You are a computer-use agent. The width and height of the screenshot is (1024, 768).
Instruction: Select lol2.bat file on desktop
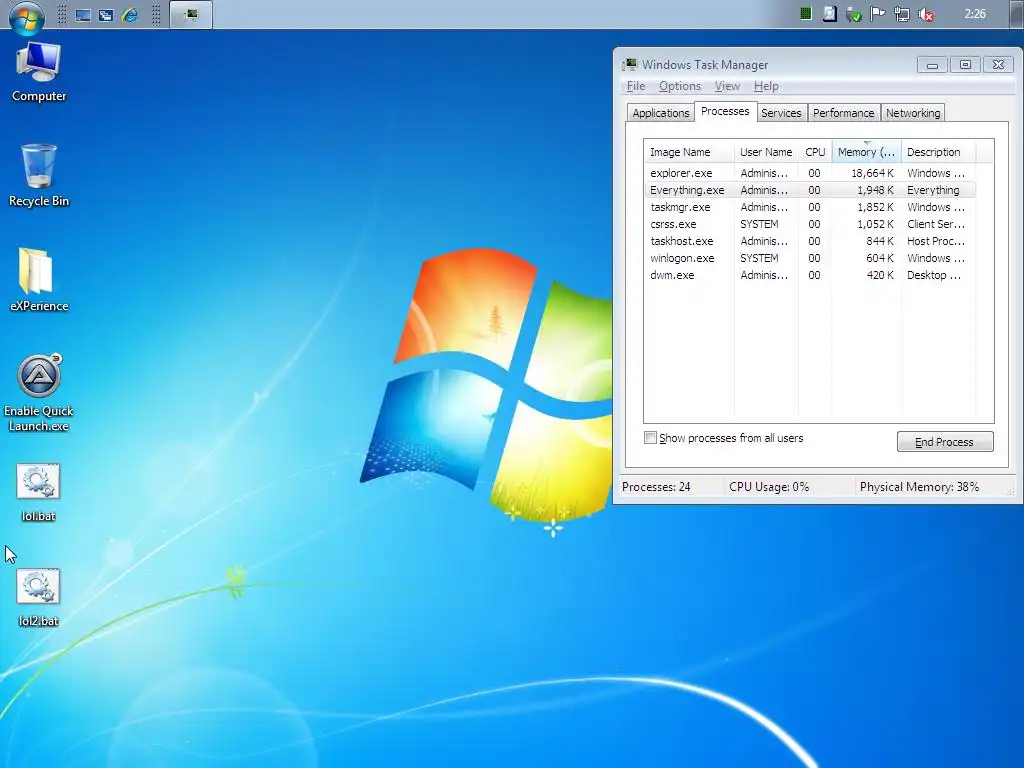point(38,598)
